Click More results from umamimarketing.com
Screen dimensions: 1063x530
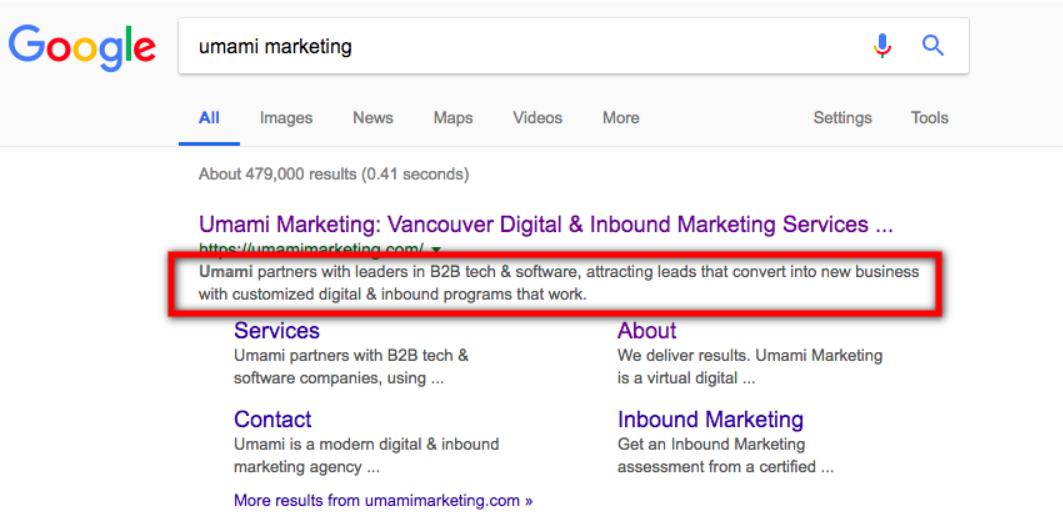click(x=383, y=500)
